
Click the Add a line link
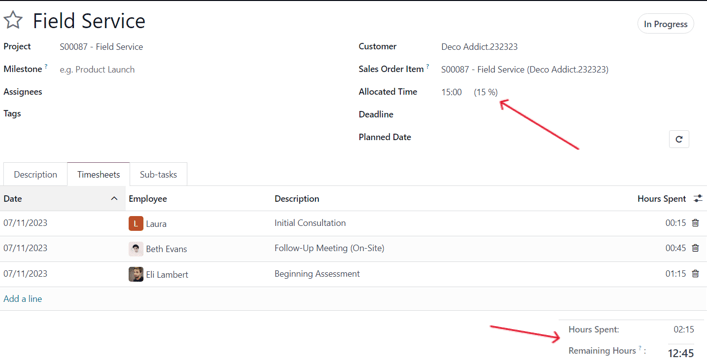coord(23,299)
